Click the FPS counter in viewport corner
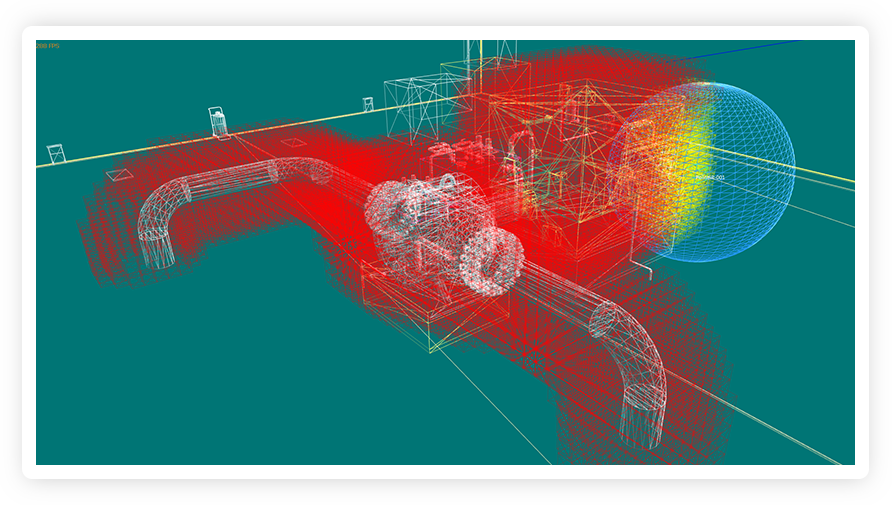This screenshot has height=505, width=892. click(47, 46)
